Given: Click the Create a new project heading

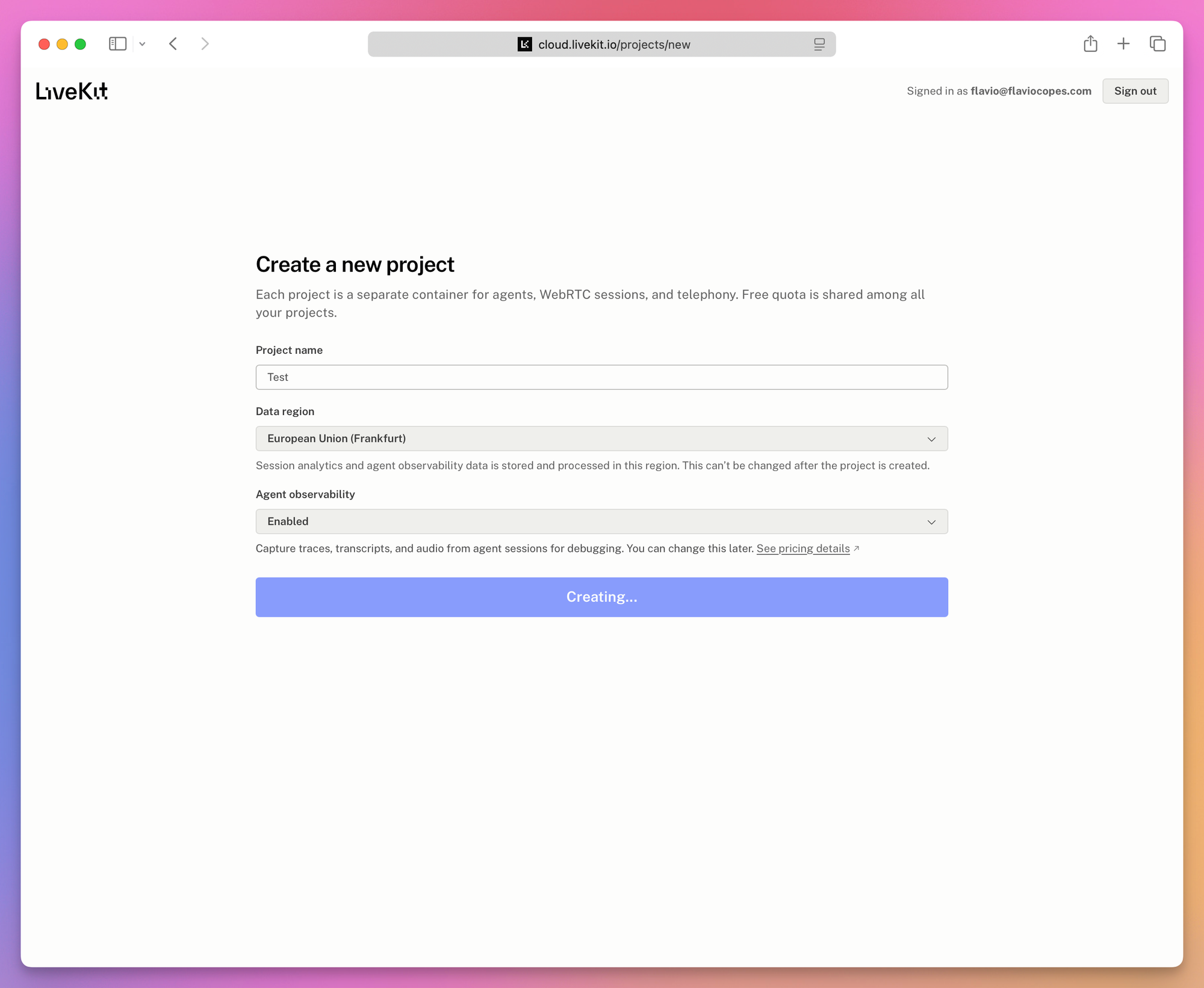Looking at the screenshot, I should point(355,265).
